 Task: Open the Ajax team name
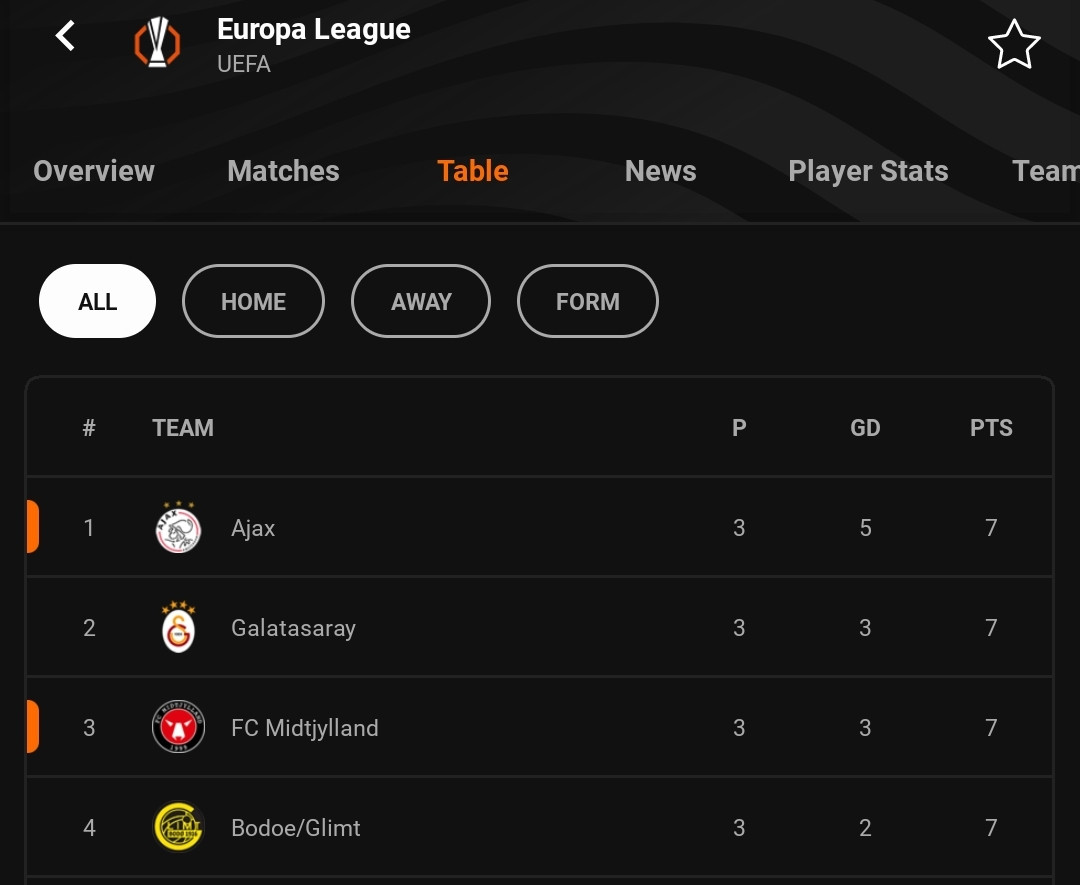tap(253, 528)
